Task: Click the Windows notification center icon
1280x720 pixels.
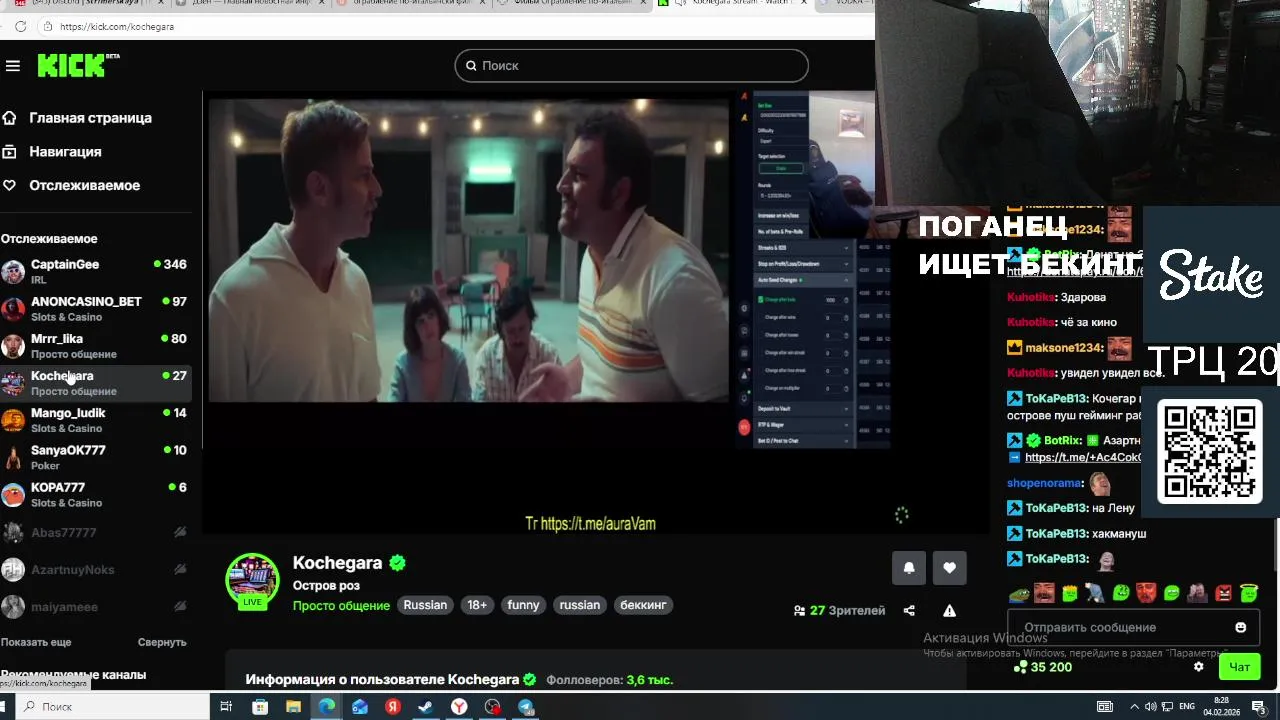Action: click(1259, 707)
